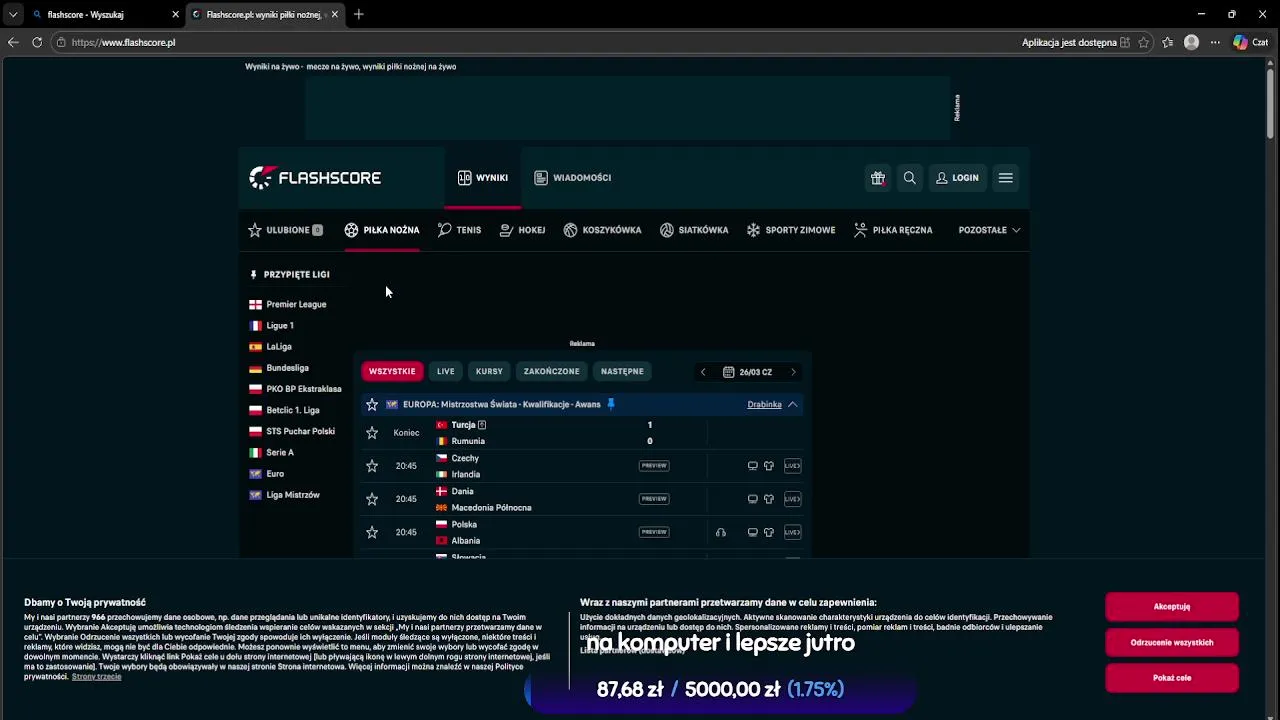Screen dimensions: 1280x720
Task: Accept cookies with Akceptuję button
Action: (x=1172, y=607)
